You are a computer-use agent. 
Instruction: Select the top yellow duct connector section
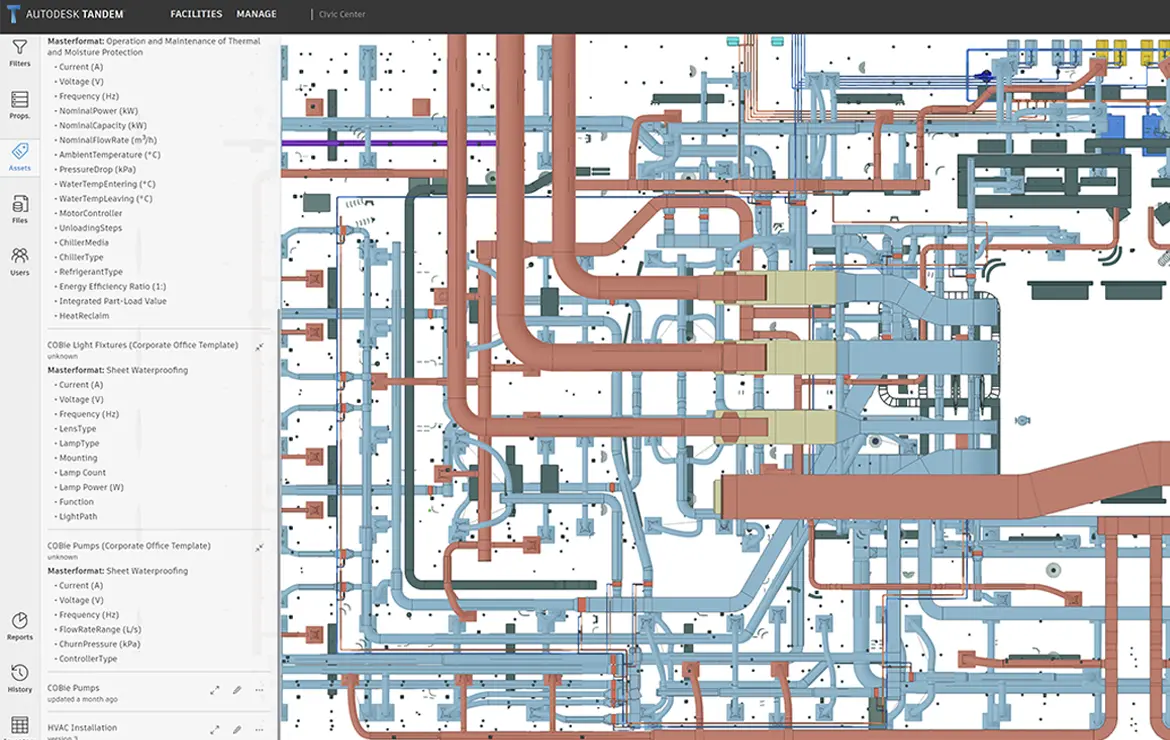(801, 287)
